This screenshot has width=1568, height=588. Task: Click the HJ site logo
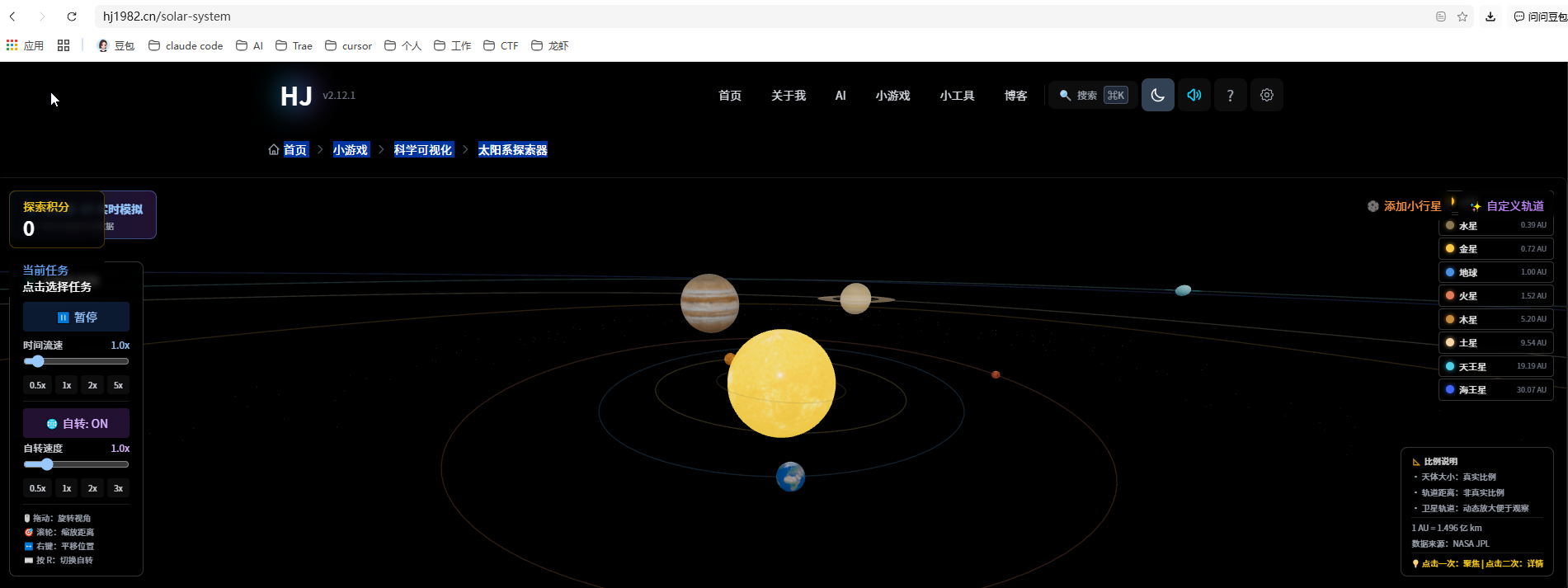[x=296, y=96]
